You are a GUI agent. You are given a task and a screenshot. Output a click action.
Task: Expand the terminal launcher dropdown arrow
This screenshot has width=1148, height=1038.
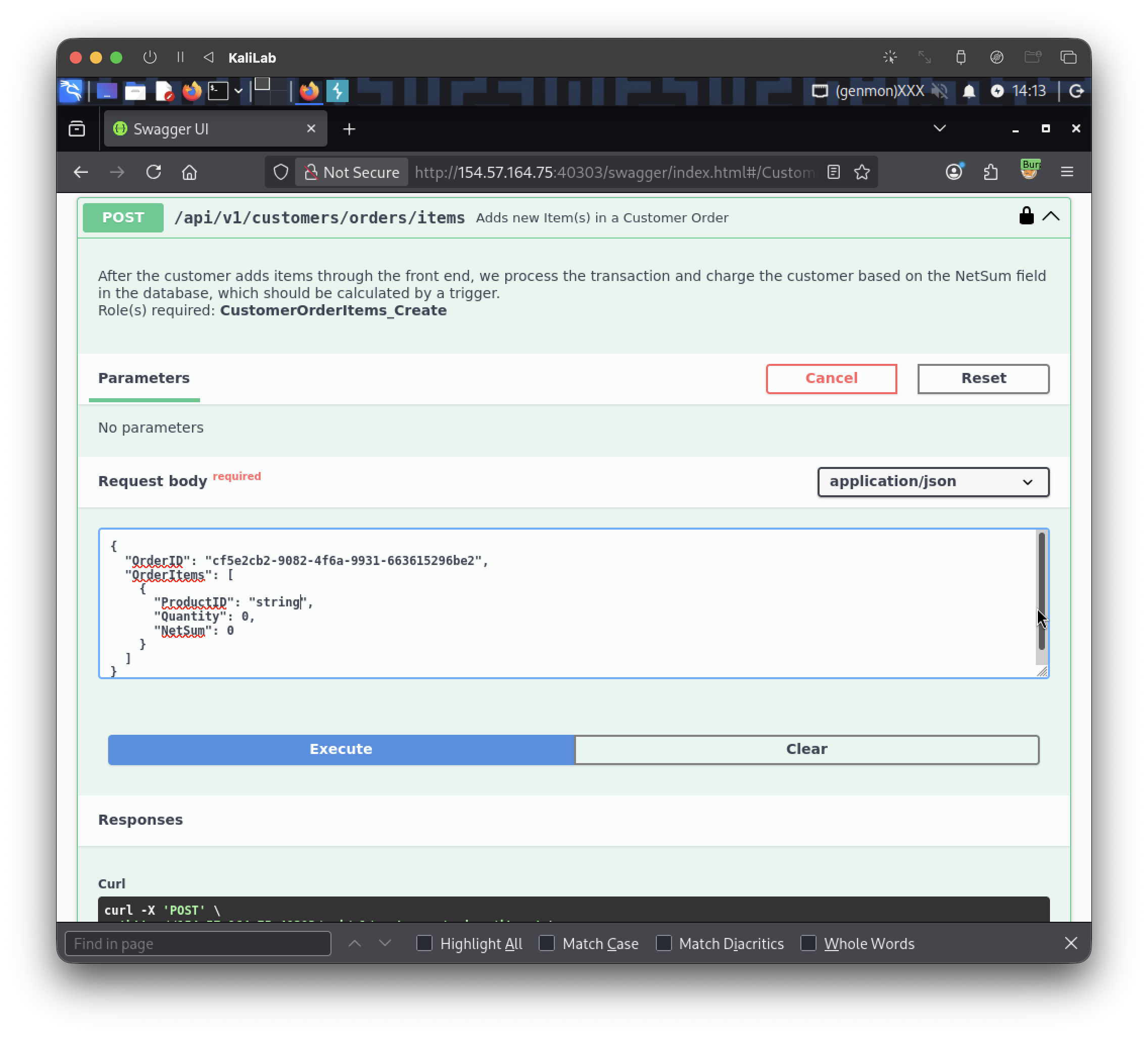click(x=238, y=91)
